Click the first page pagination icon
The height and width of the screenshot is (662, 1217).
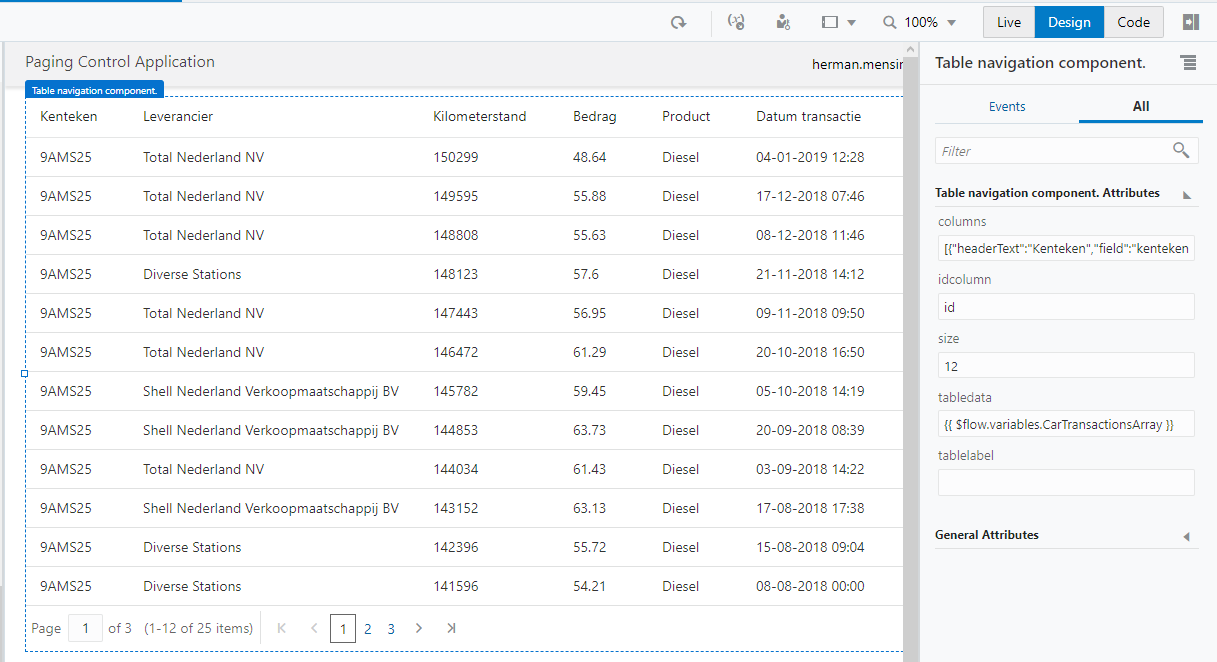point(281,628)
